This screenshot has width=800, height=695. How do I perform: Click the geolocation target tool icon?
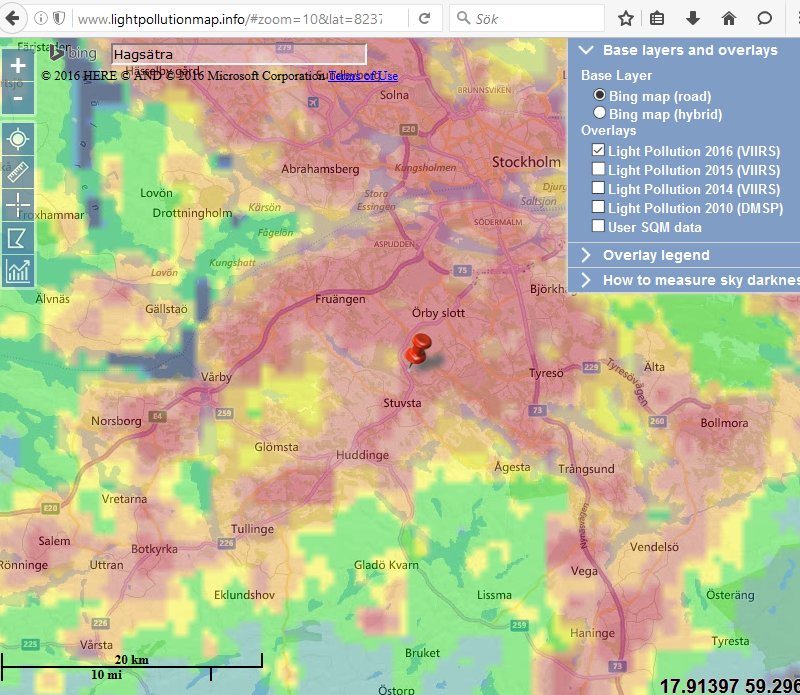[x=18, y=140]
